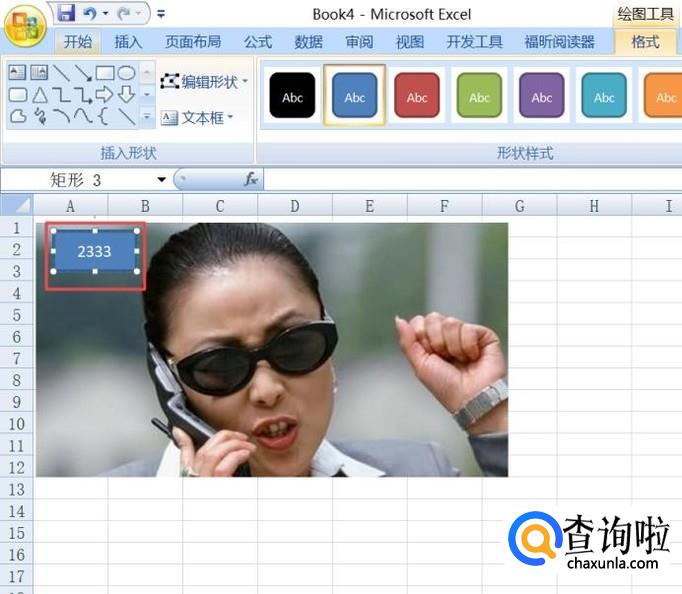The height and width of the screenshot is (594, 682).
Task: Click the insert function fx icon
Action: 251,179
